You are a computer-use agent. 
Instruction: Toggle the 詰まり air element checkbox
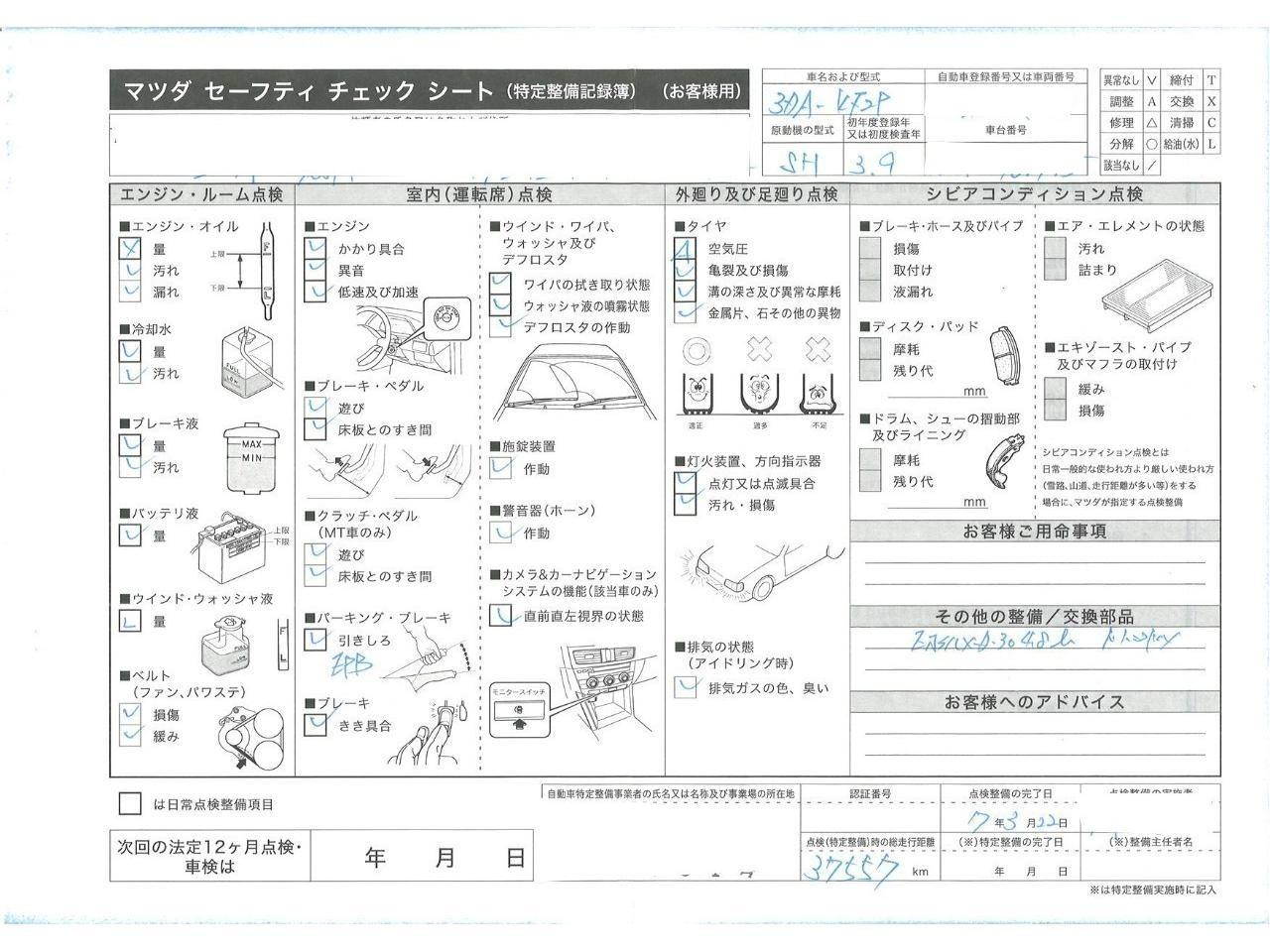click(x=1055, y=270)
